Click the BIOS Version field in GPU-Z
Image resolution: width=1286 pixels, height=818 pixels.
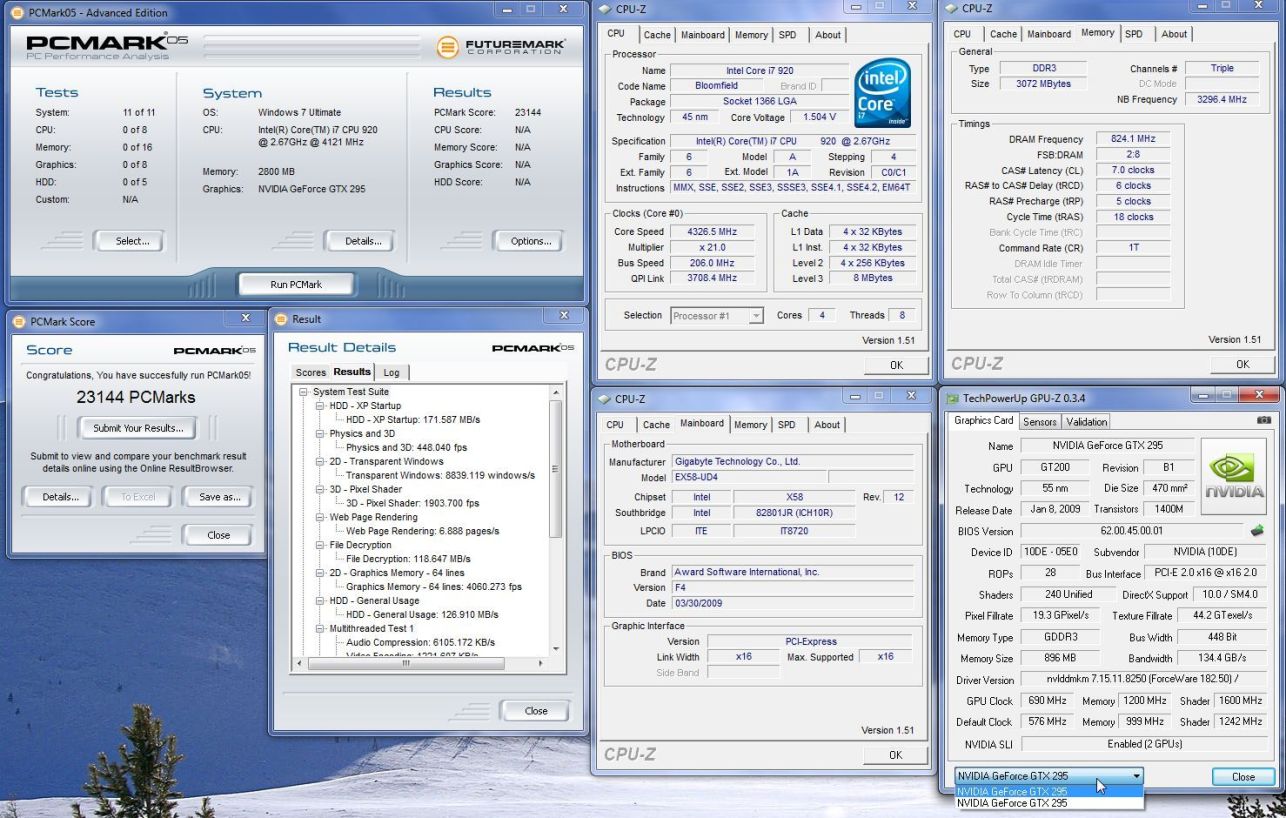[1130, 531]
